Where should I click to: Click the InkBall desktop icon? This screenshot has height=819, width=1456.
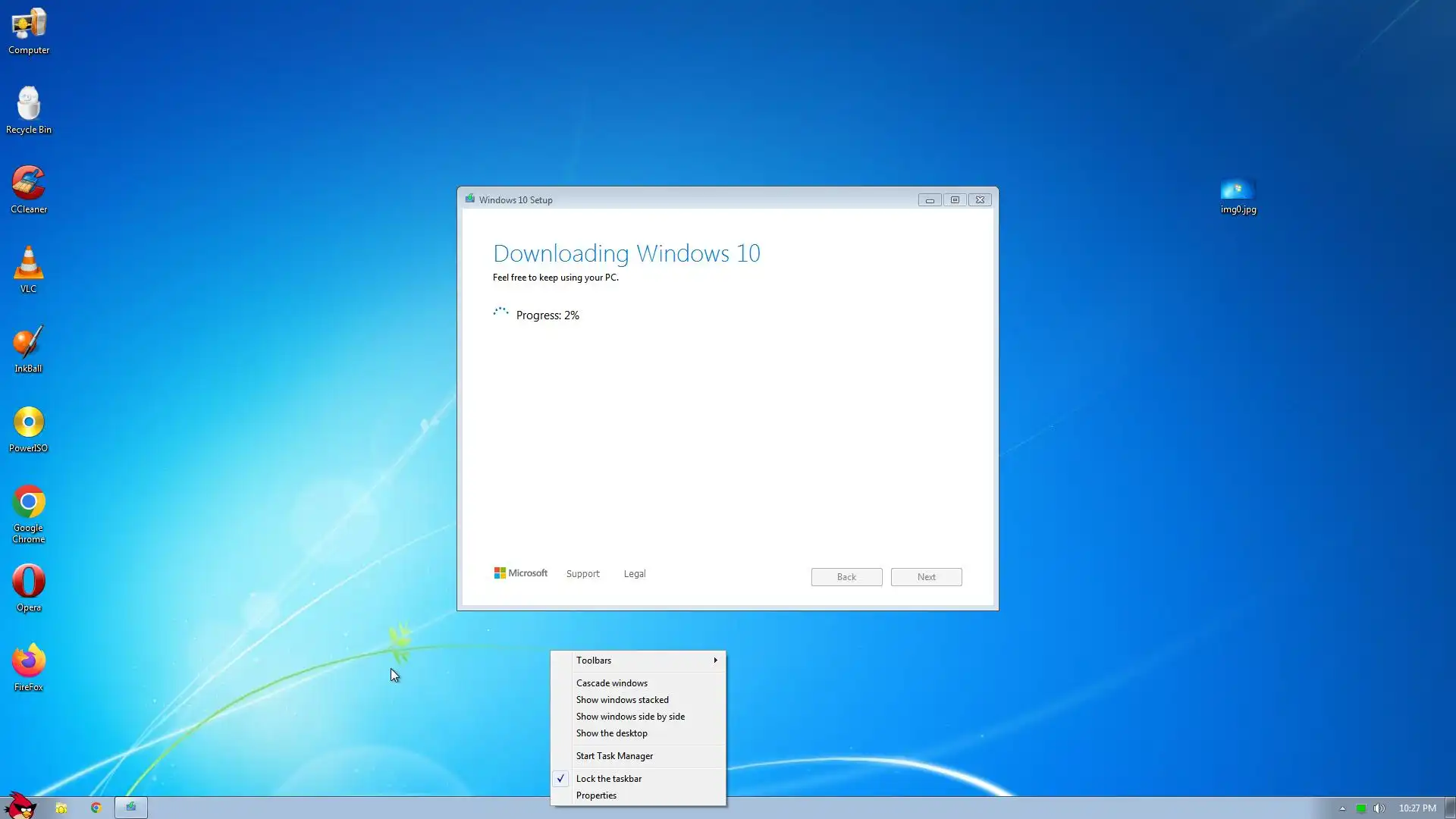coord(28,344)
